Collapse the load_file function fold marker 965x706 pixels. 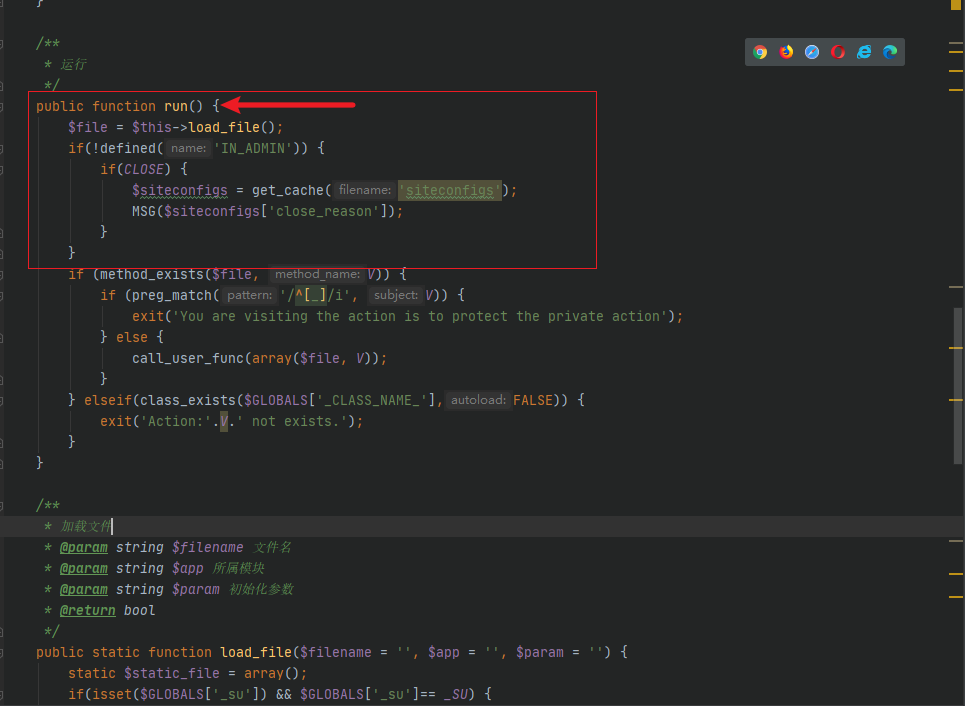(x=3, y=652)
